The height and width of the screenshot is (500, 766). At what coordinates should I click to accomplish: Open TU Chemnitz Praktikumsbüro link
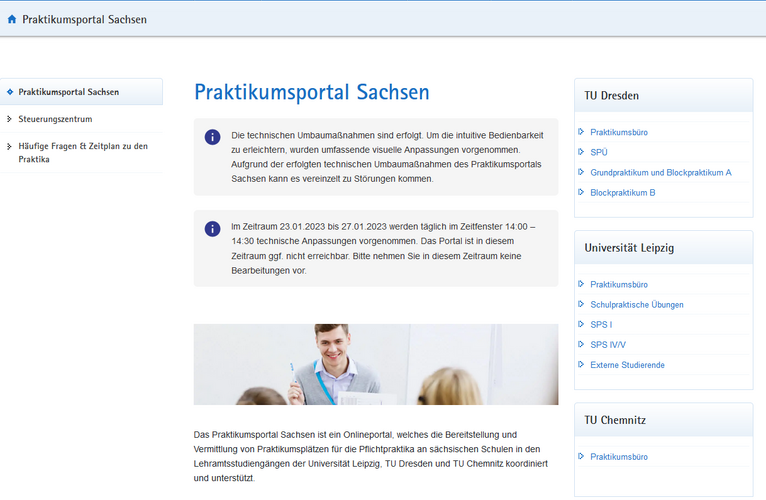tap(619, 457)
